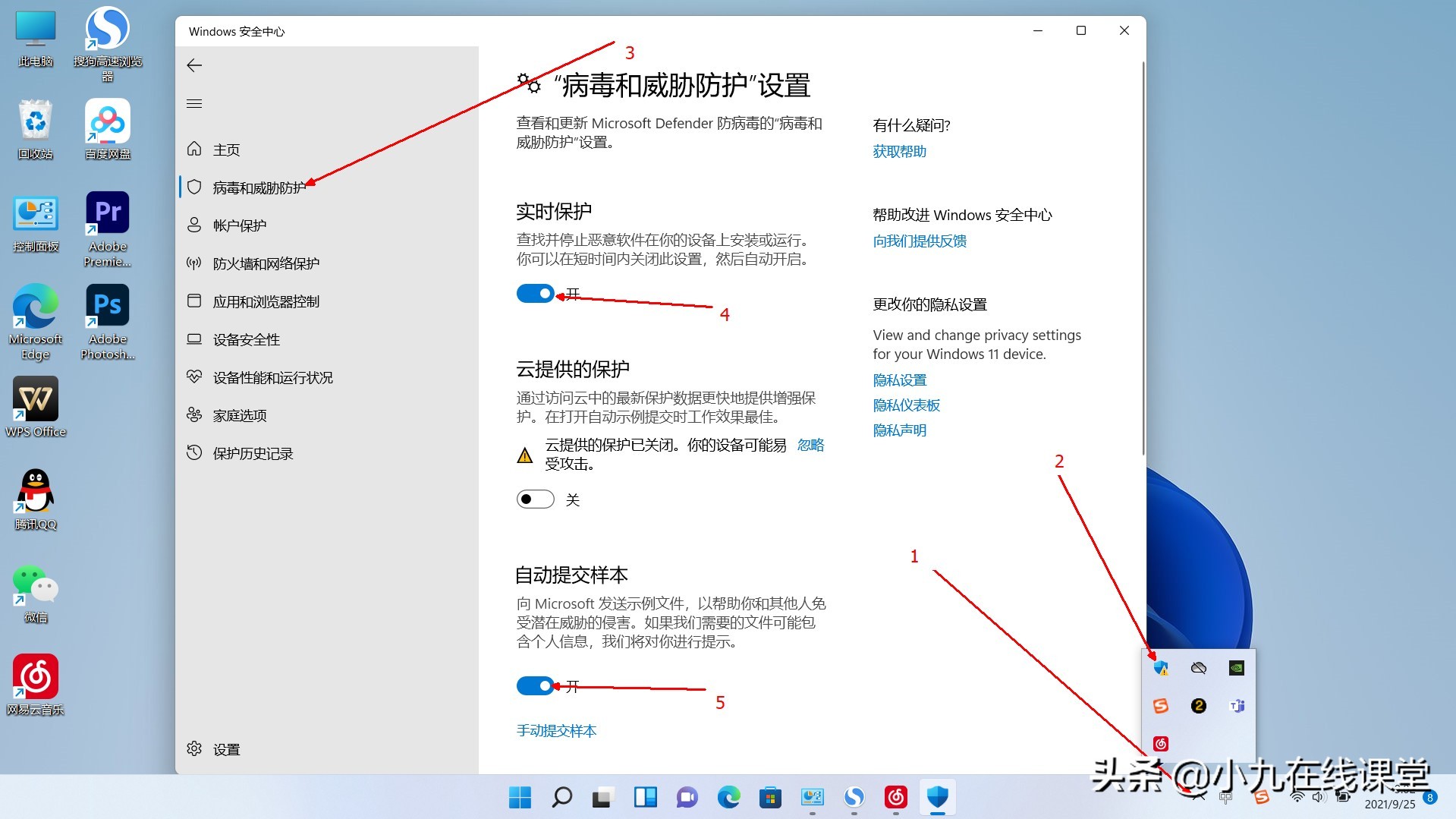Open OneDrive icon in system tray
The image size is (1456, 819).
(1199, 668)
